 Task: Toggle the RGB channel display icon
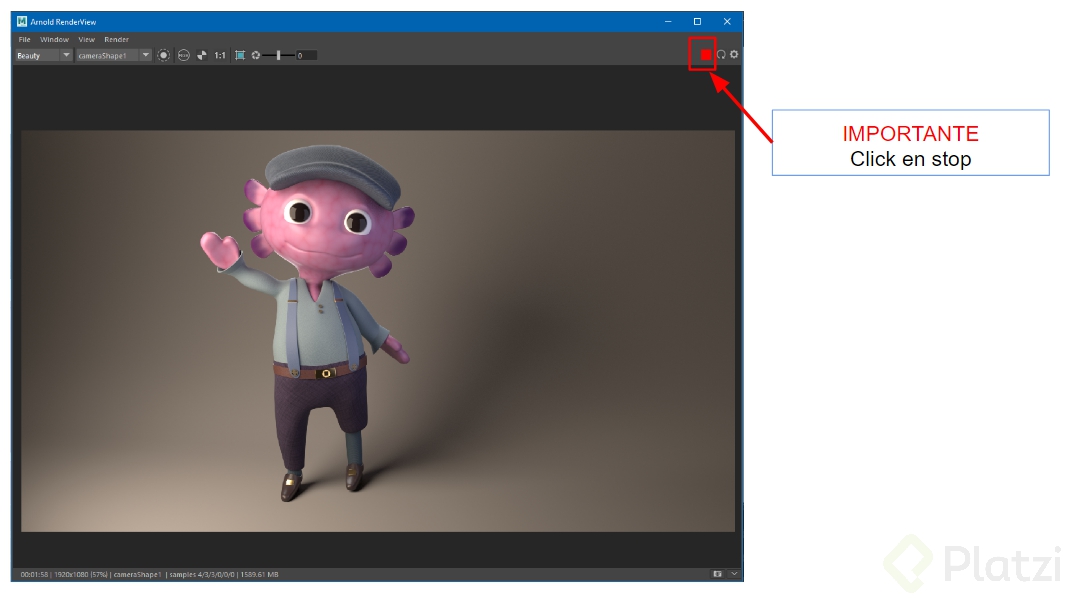183,55
